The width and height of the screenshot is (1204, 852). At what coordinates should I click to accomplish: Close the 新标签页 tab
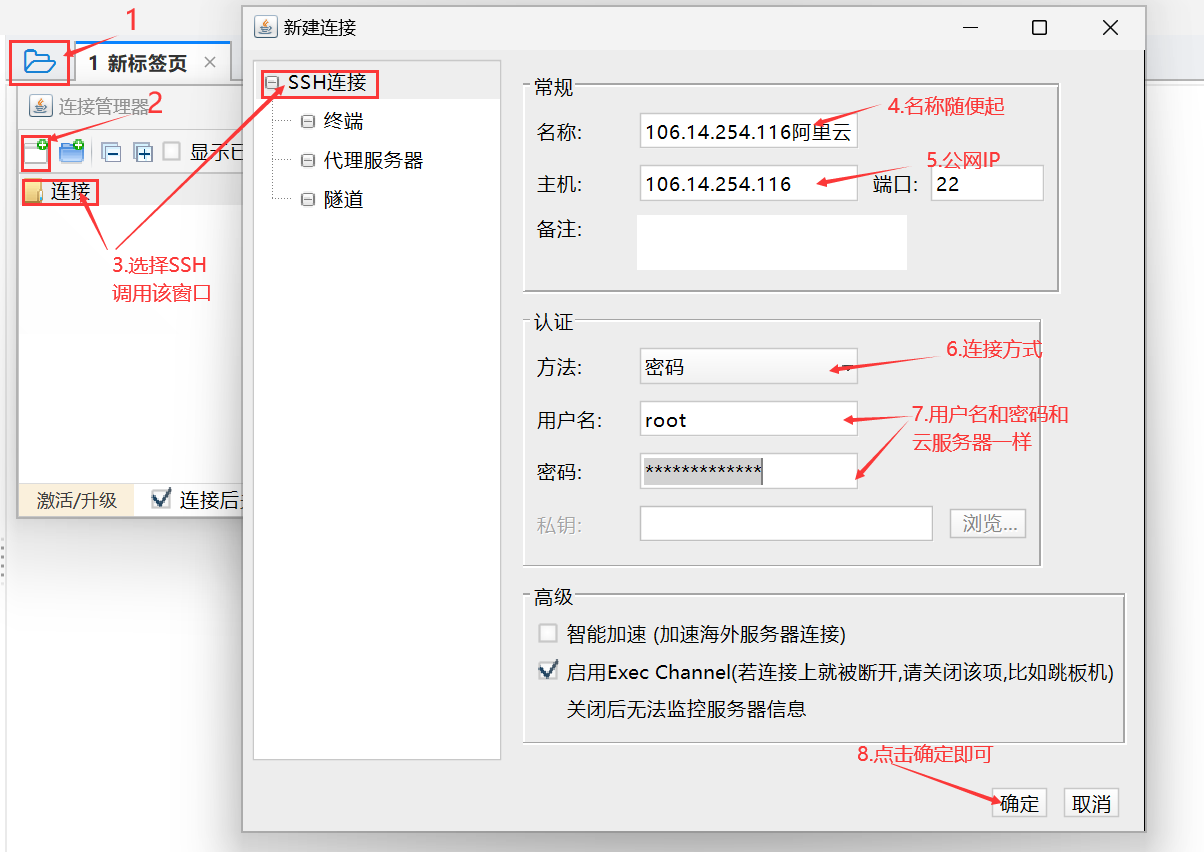(209, 63)
